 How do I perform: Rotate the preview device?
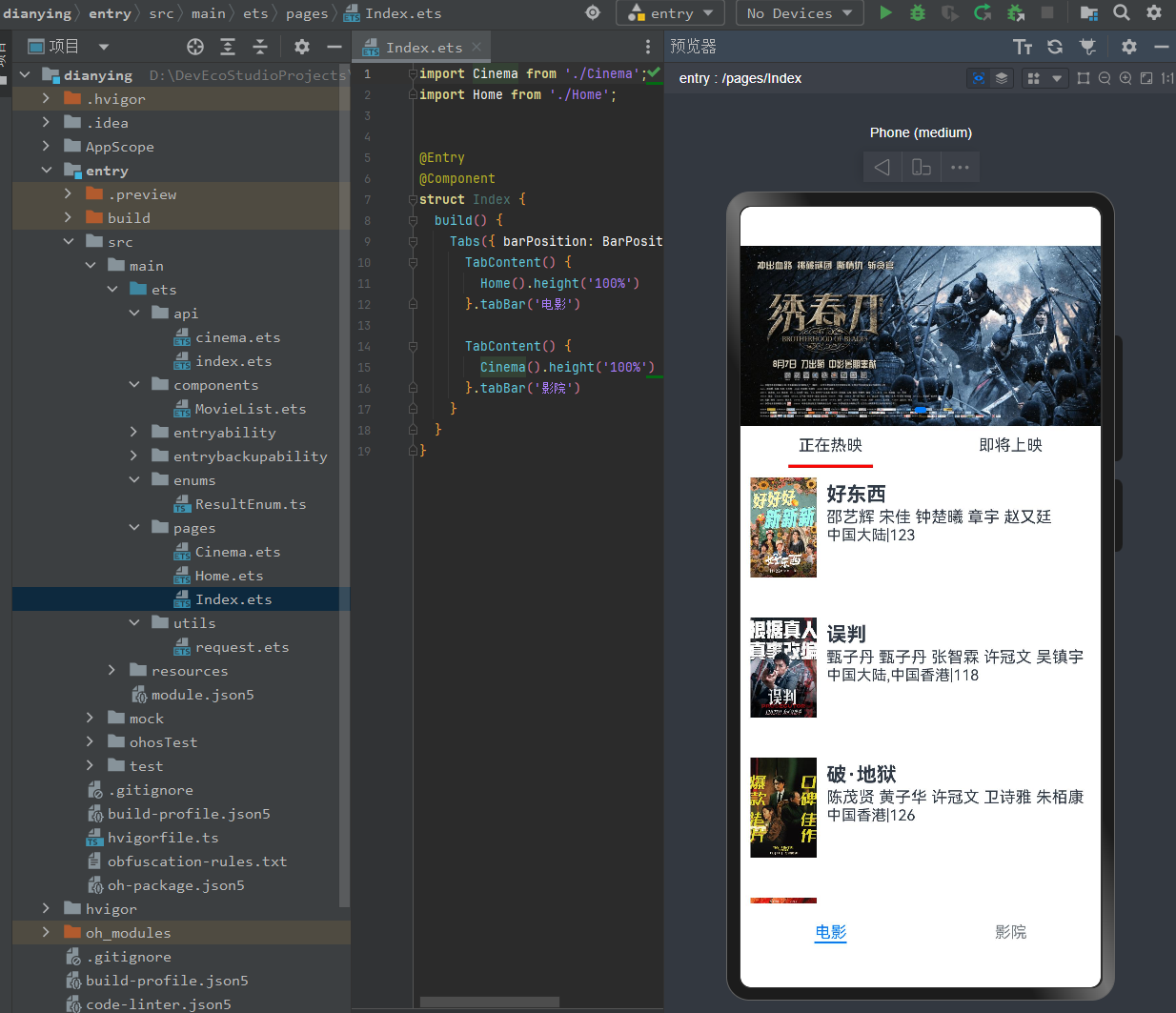922,167
